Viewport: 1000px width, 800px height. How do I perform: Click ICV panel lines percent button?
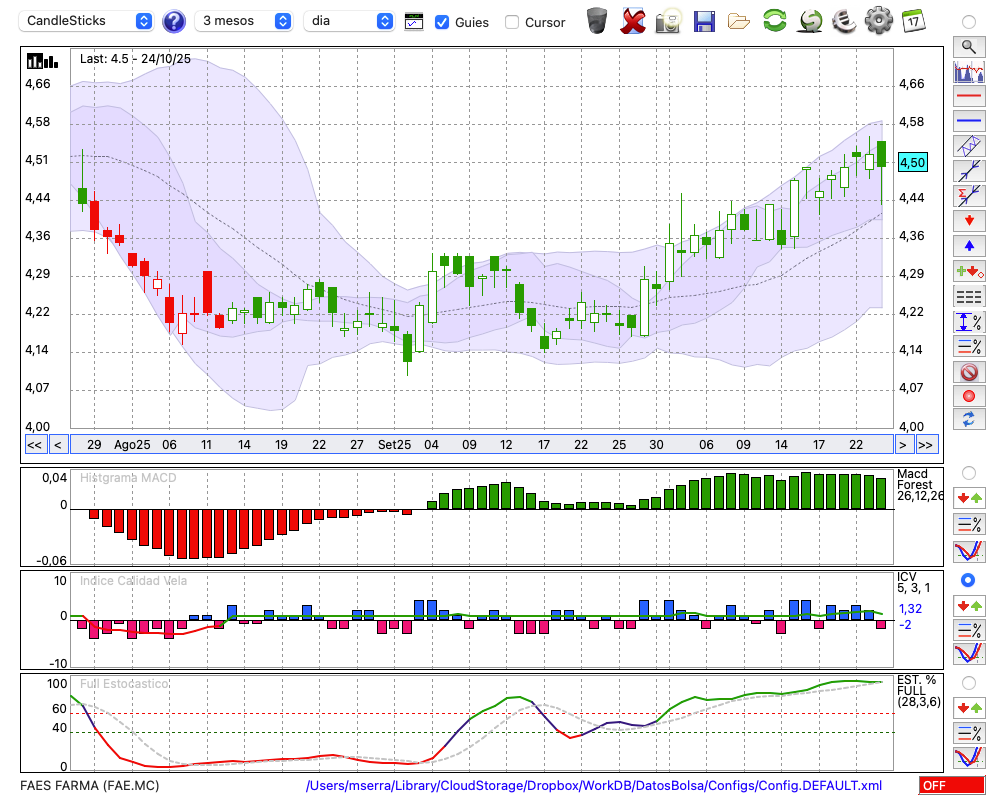pyautogui.click(x=969, y=630)
